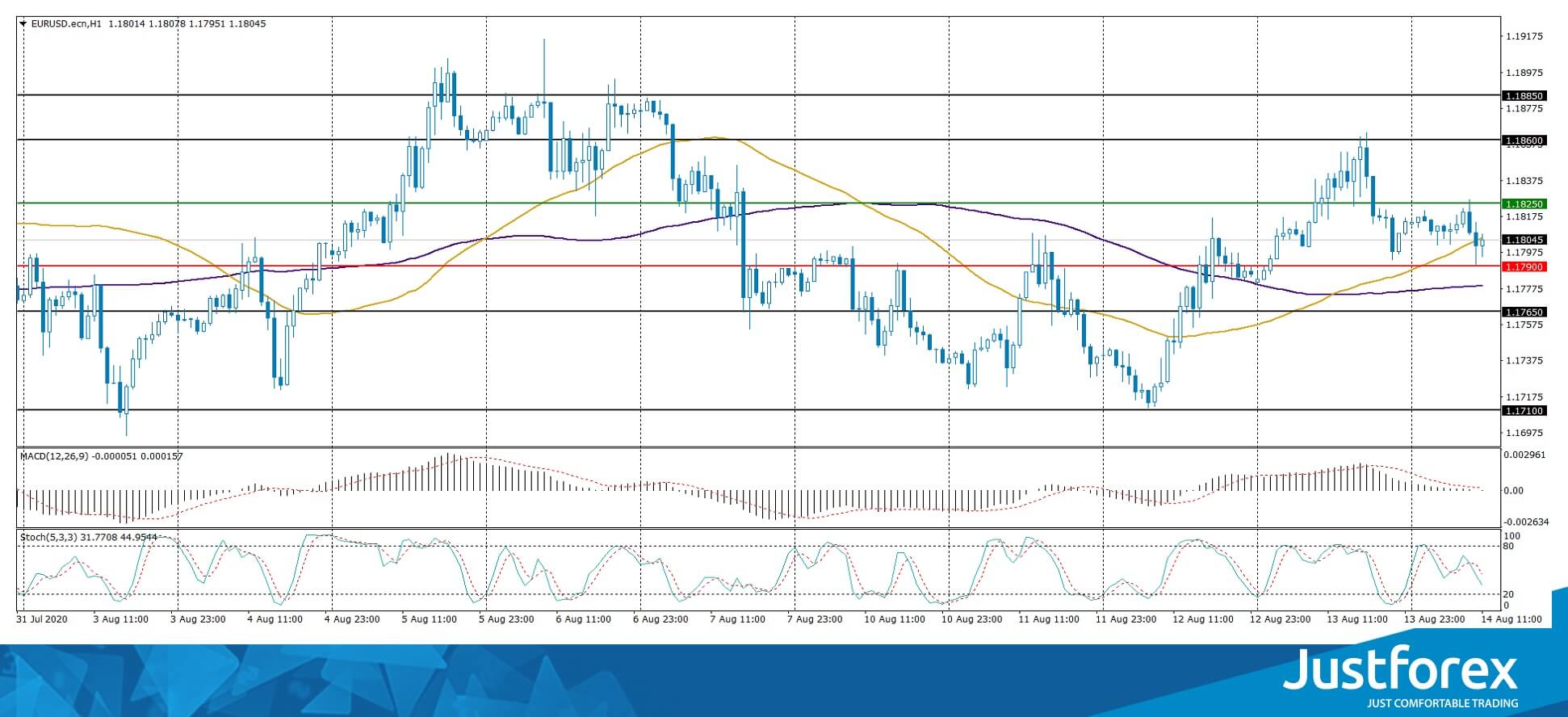
Task: Select the 1.17100 black price level tag
Action: point(1524,411)
